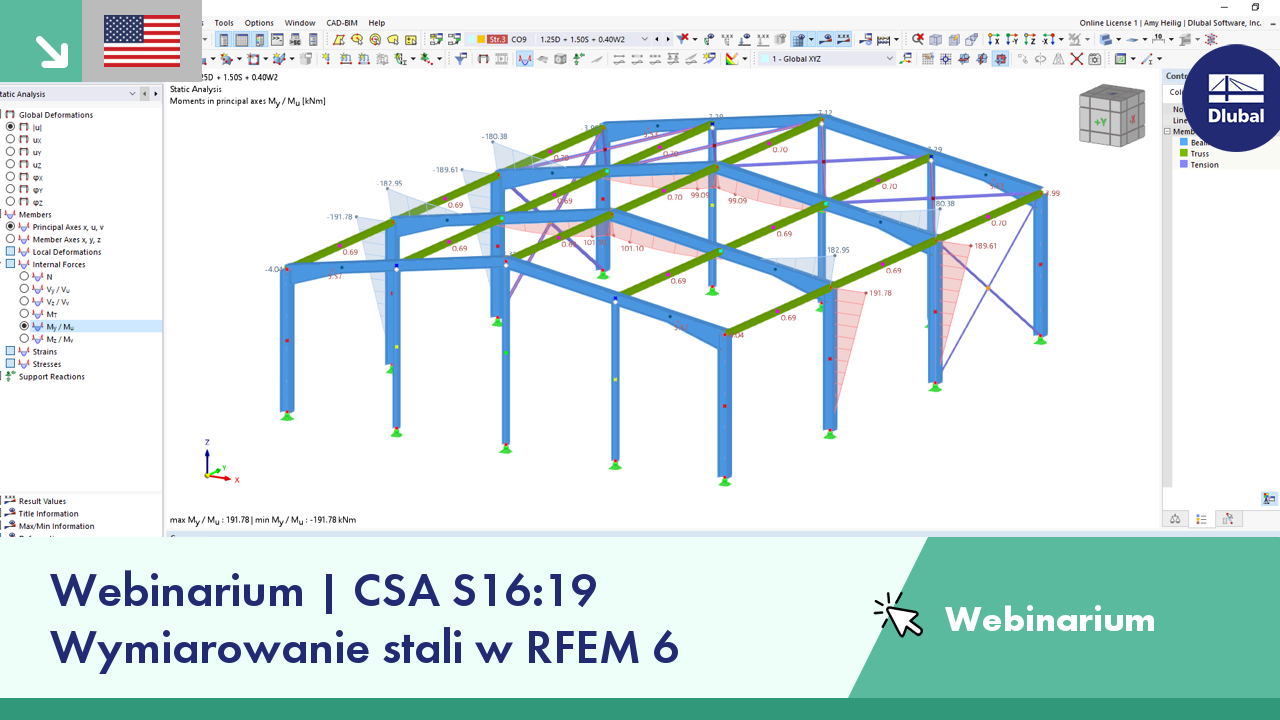The image size is (1280, 720).
Task: Click the Str.3 design situation badge
Action: [x=495, y=39]
